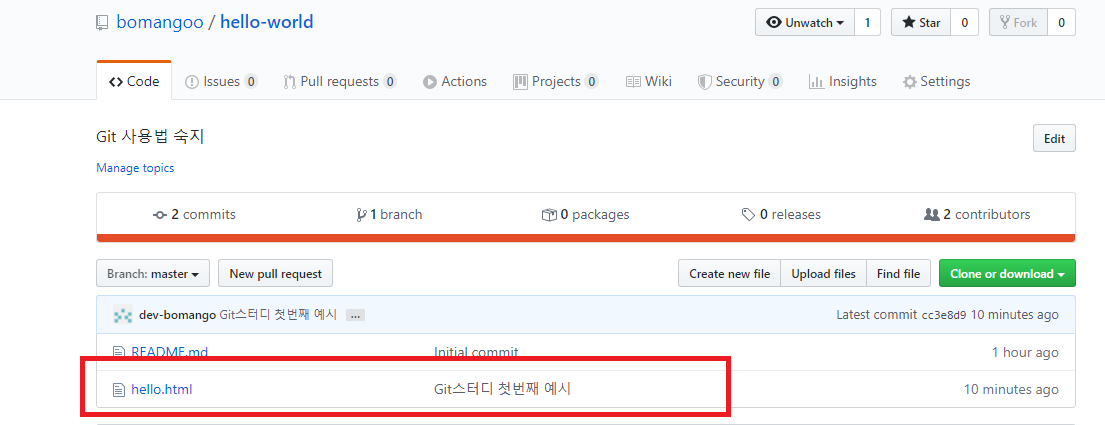
Task: Open the hello.html file
Action: coord(162,389)
